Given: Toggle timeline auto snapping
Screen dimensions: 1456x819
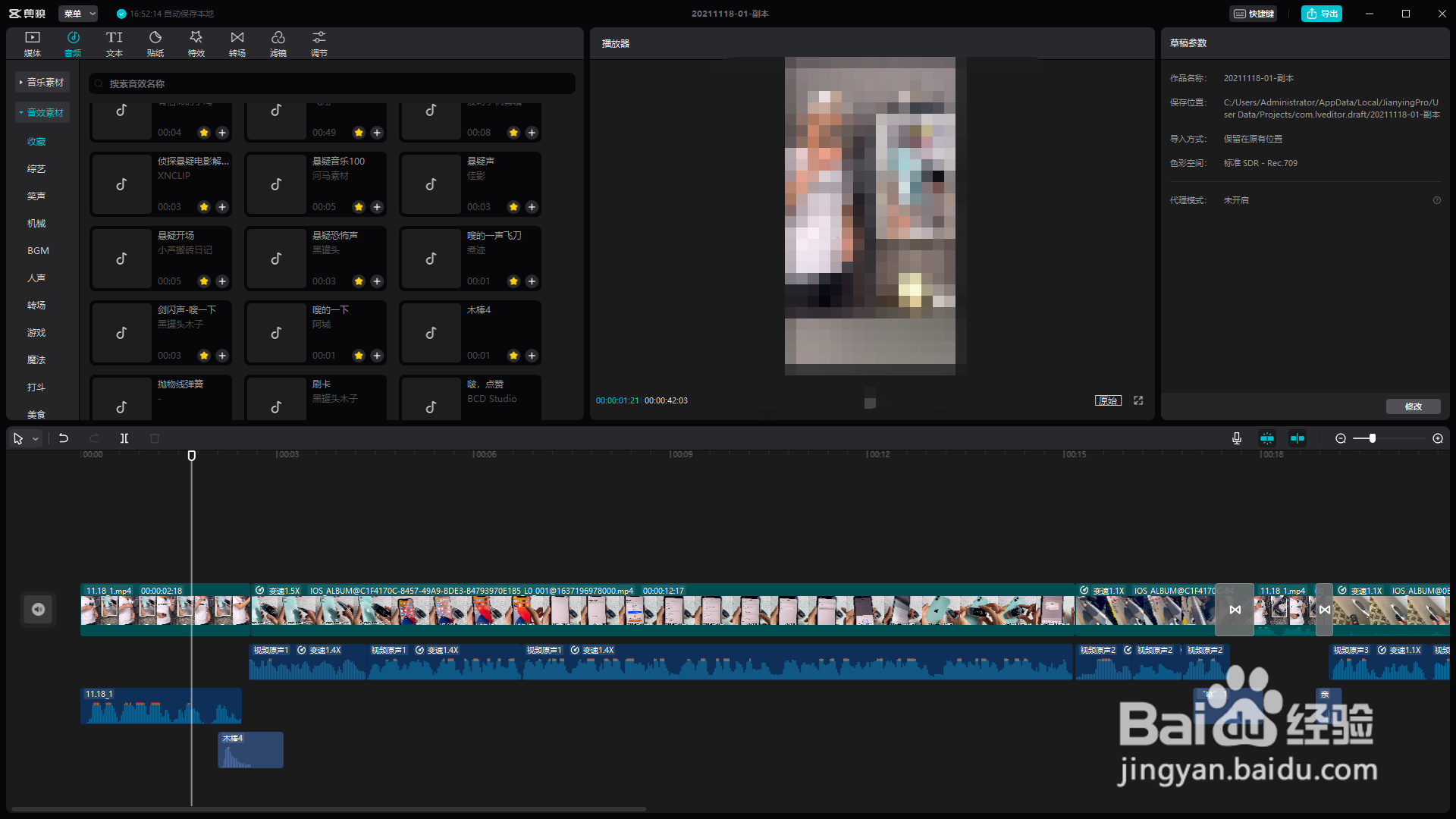Looking at the screenshot, I should [x=1267, y=438].
